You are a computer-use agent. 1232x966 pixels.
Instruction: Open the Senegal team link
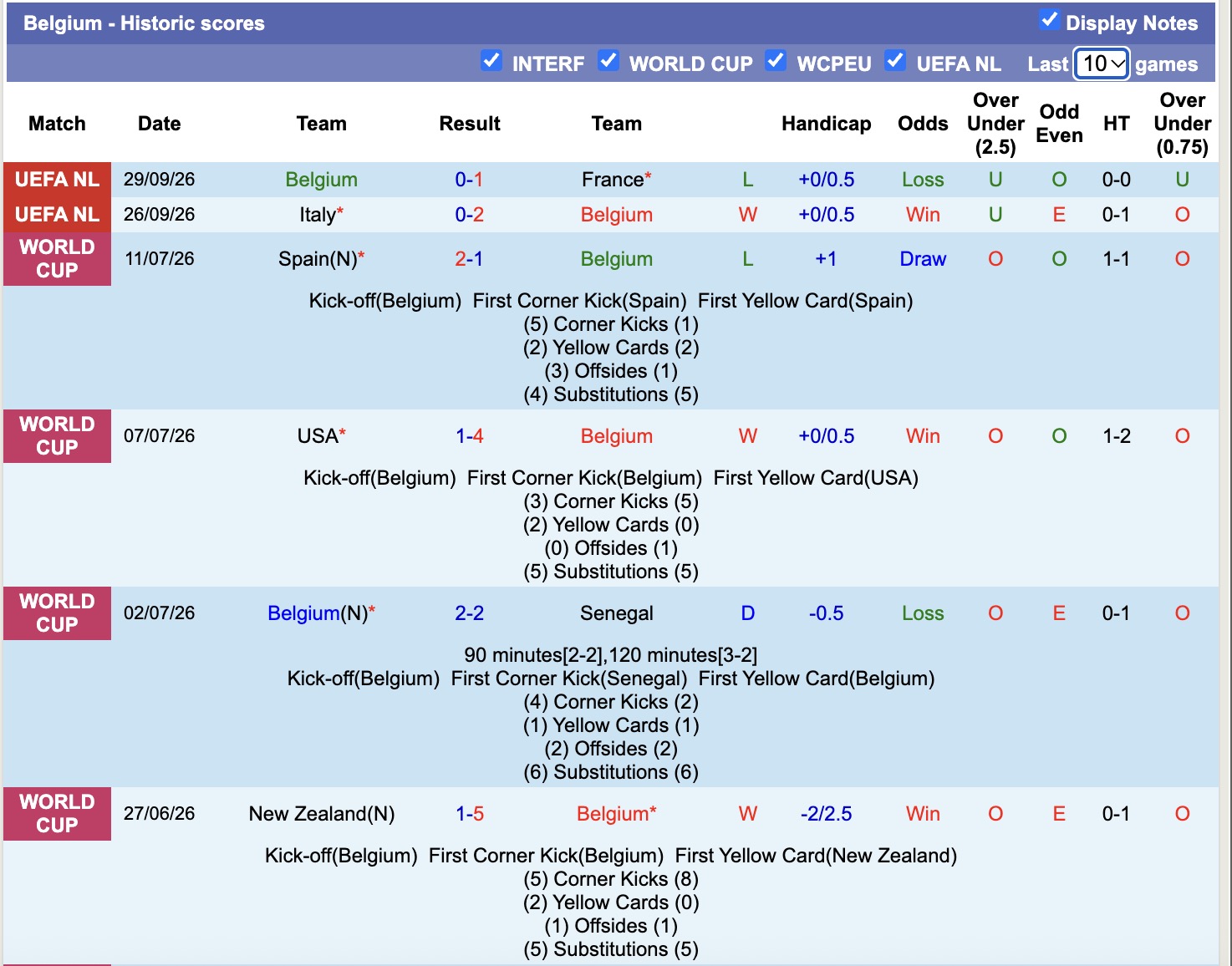tap(617, 613)
